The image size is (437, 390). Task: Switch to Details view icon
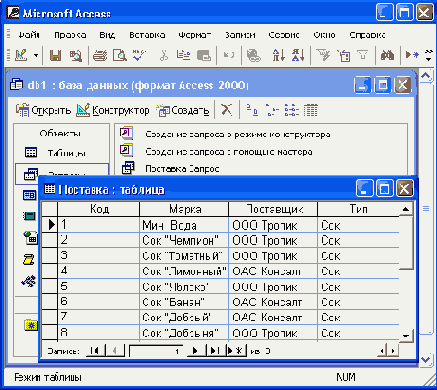point(311,110)
